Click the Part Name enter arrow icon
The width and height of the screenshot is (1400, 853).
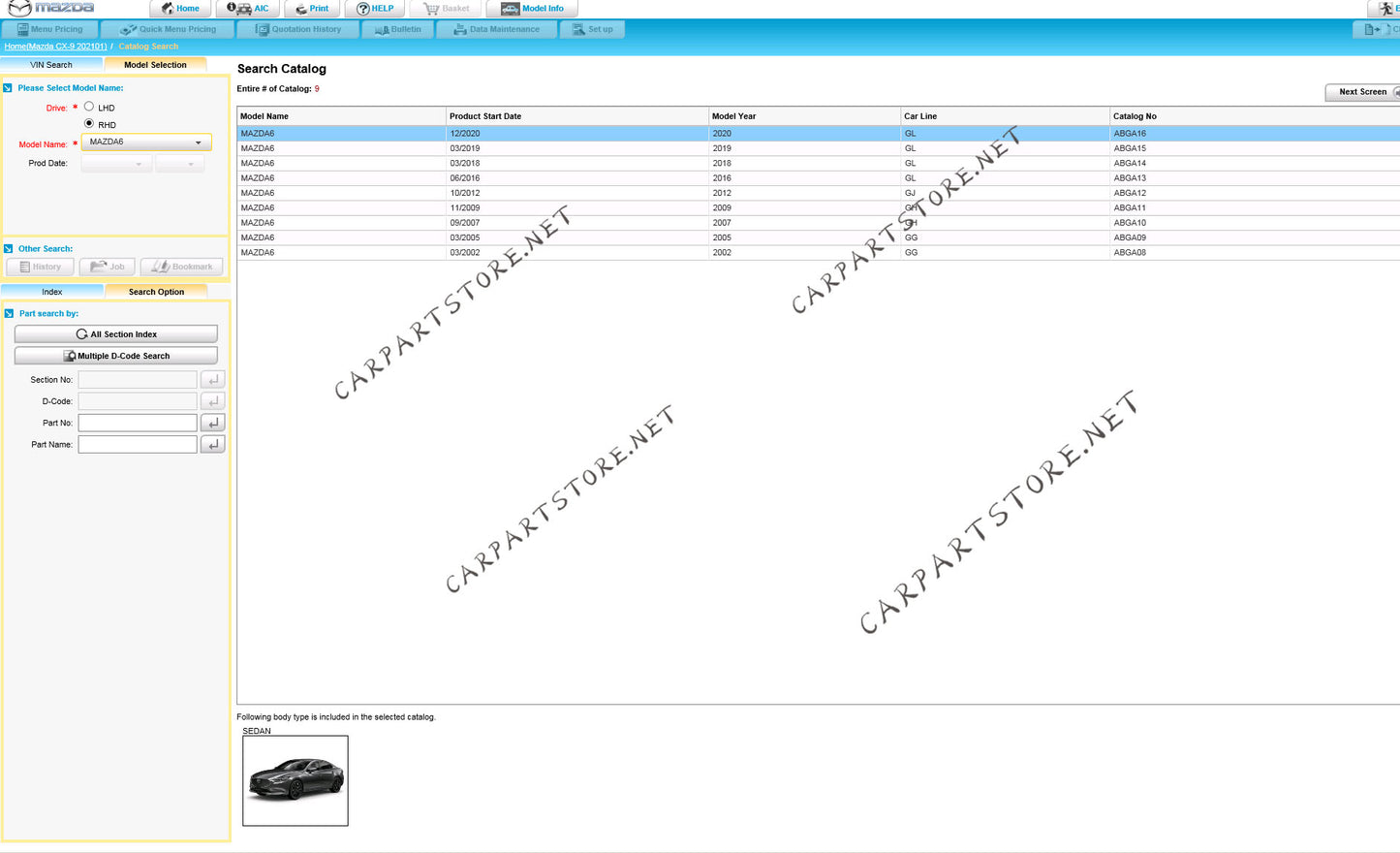pyautogui.click(x=213, y=444)
